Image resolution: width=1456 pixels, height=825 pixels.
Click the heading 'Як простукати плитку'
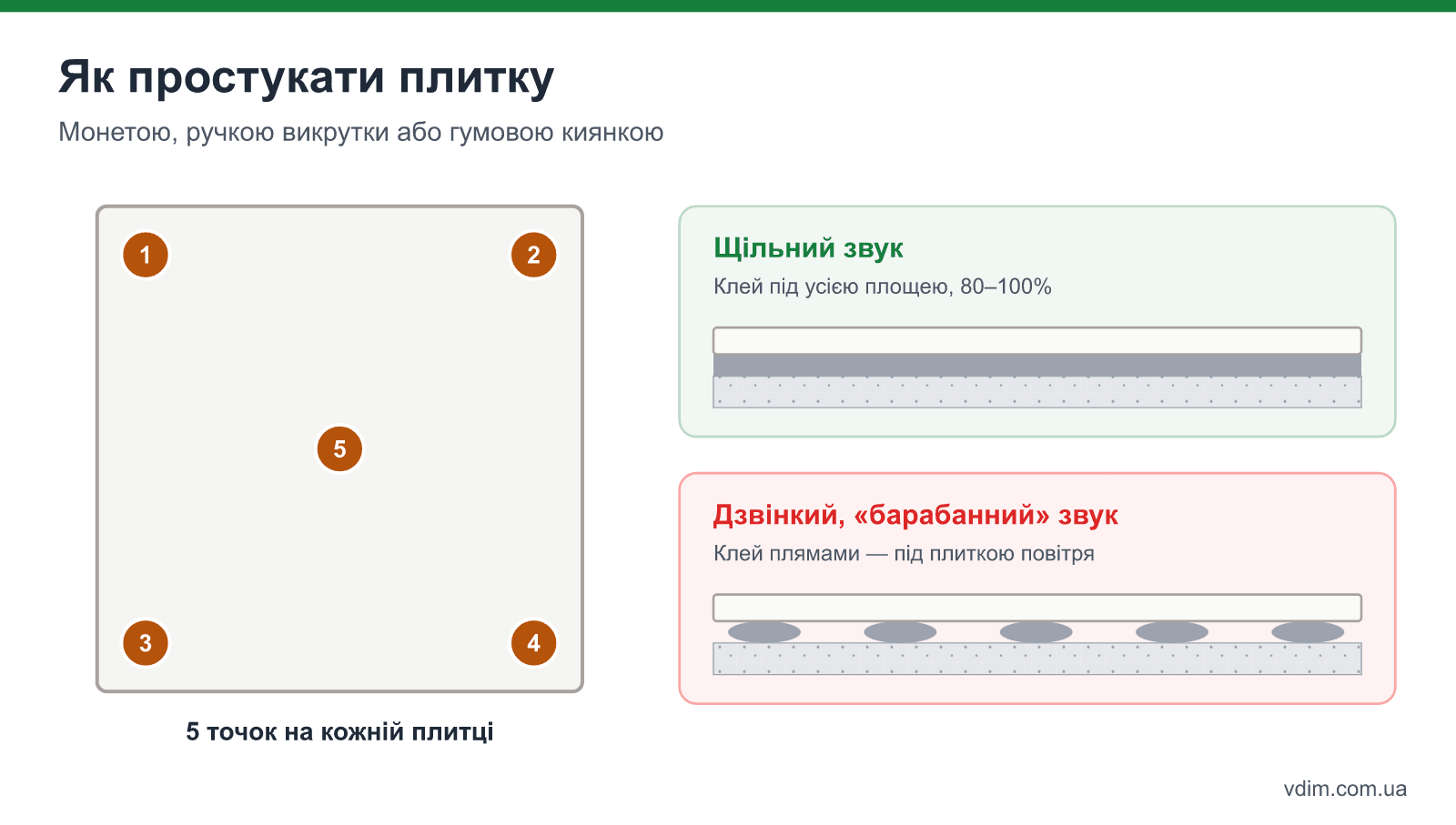[307, 77]
